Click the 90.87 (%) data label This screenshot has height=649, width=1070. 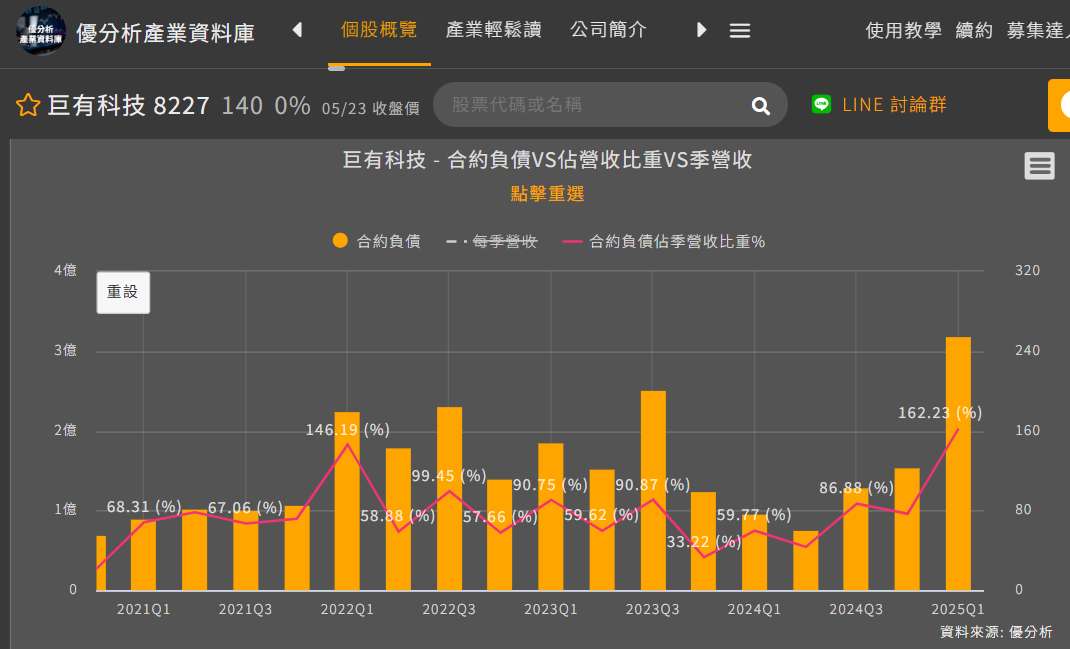(x=652, y=485)
